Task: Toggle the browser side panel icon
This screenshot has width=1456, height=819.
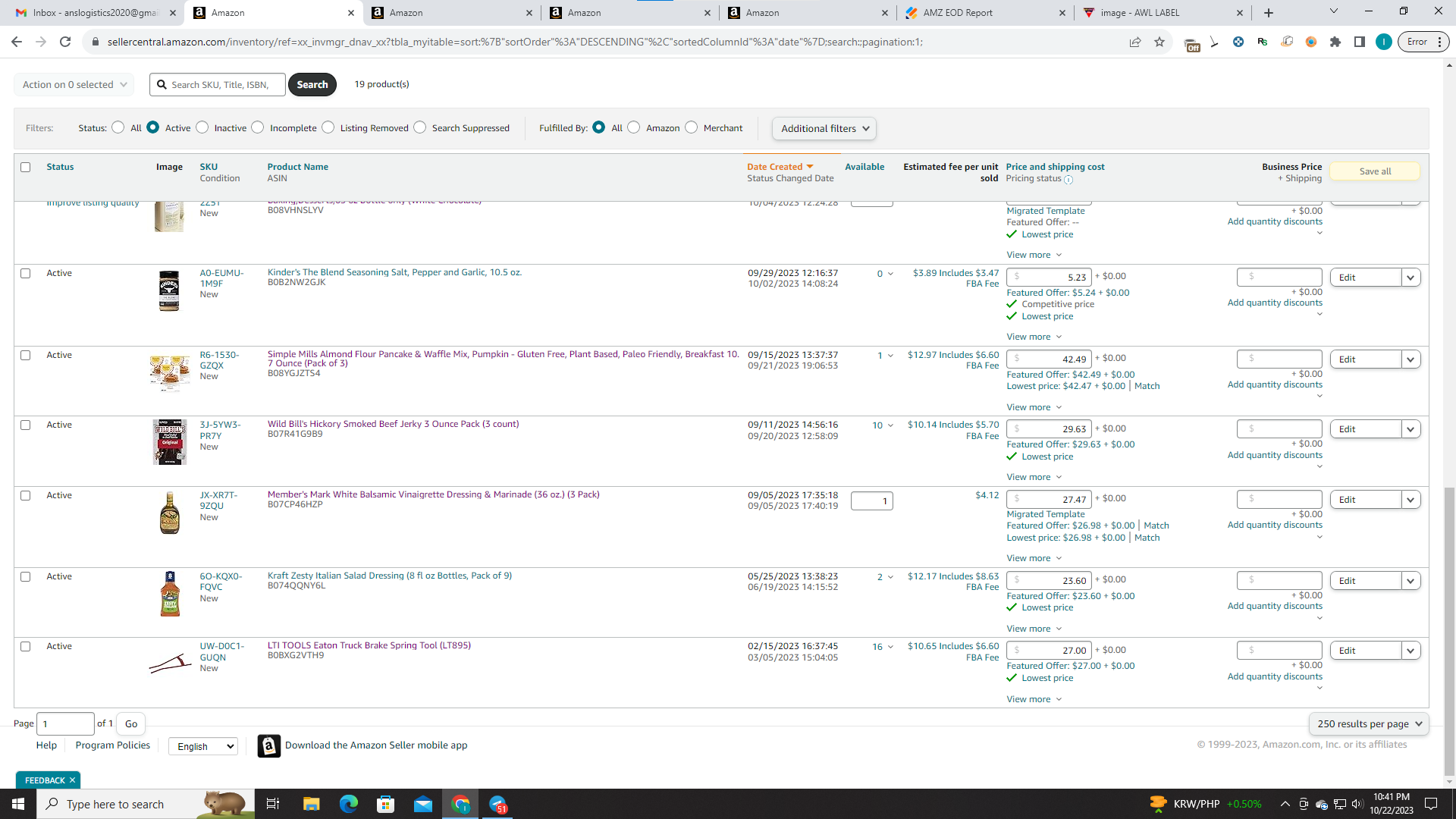Action: (1360, 42)
